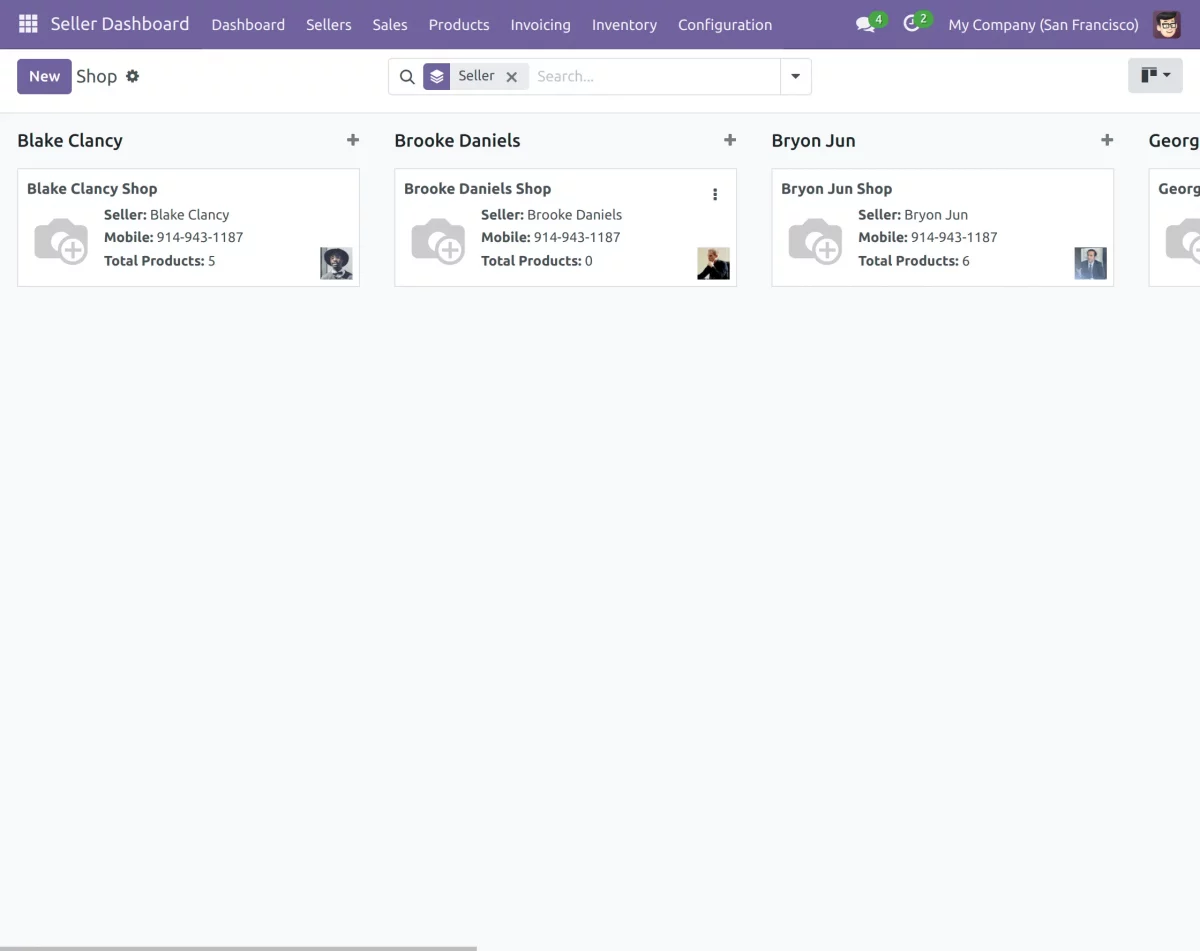Click 'Seller: Blake Clancy' text

point(167,215)
